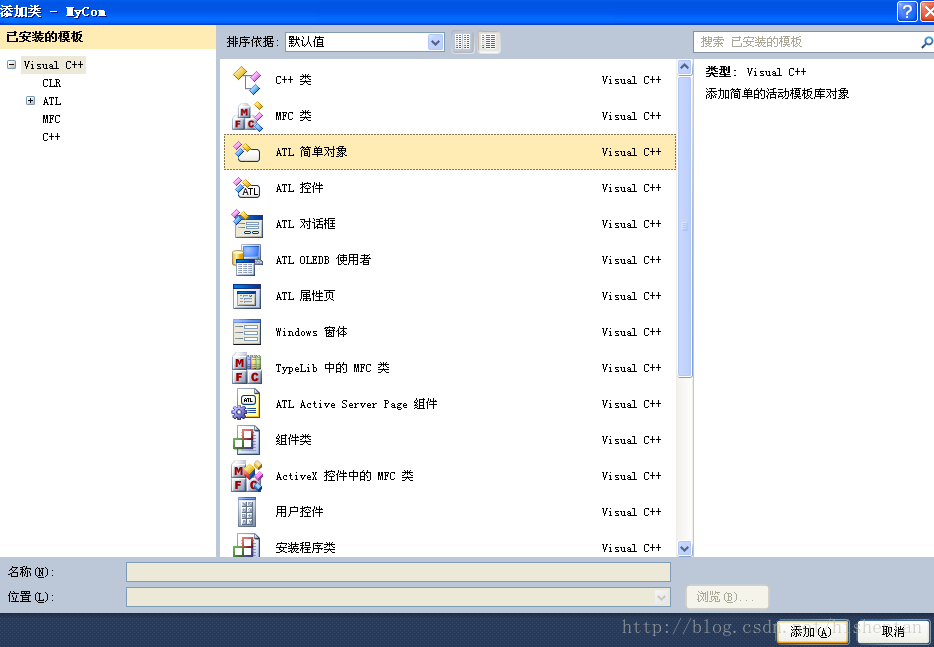This screenshot has width=934, height=647.
Task: Expand the ATL tree node
Action: tap(30, 101)
